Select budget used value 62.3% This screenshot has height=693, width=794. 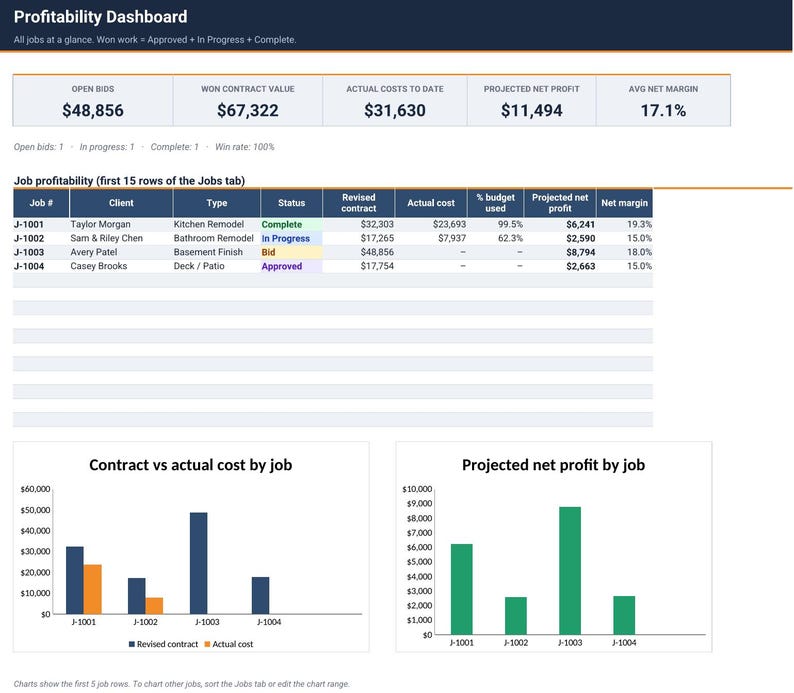tap(510, 238)
